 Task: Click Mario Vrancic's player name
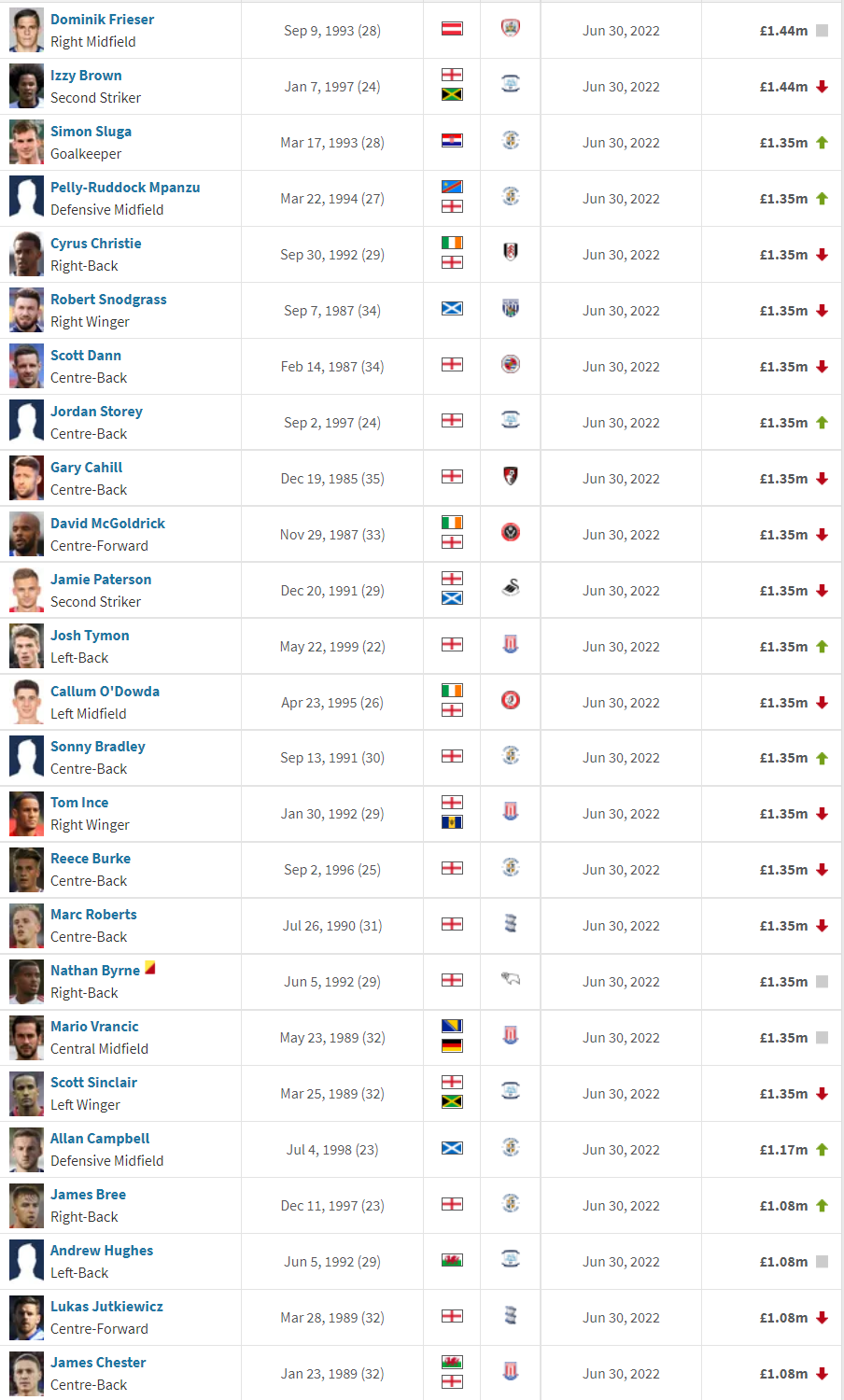click(94, 1027)
